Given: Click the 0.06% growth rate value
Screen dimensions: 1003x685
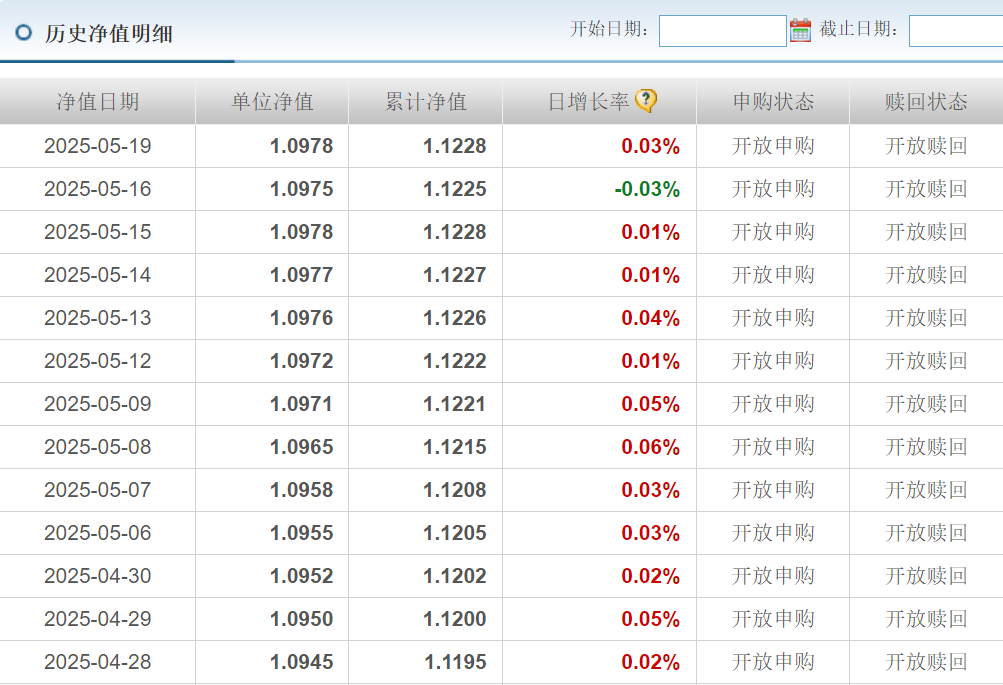Looking at the screenshot, I should click(651, 447).
